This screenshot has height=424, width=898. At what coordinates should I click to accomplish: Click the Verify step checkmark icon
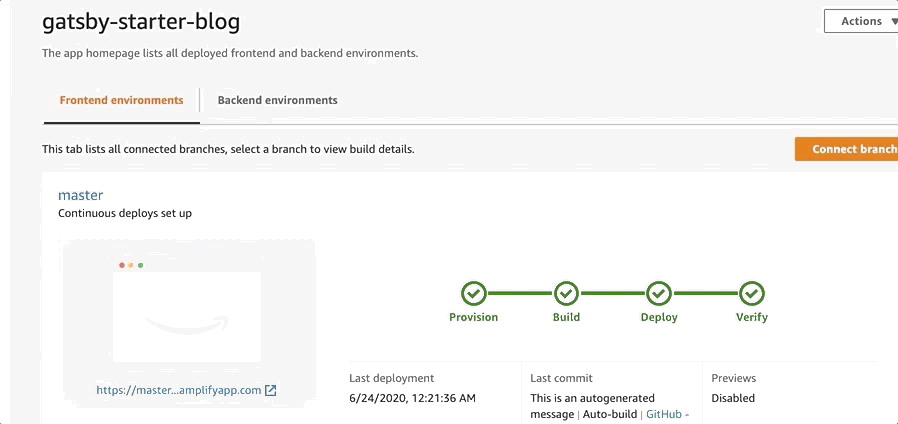click(x=751, y=293)
